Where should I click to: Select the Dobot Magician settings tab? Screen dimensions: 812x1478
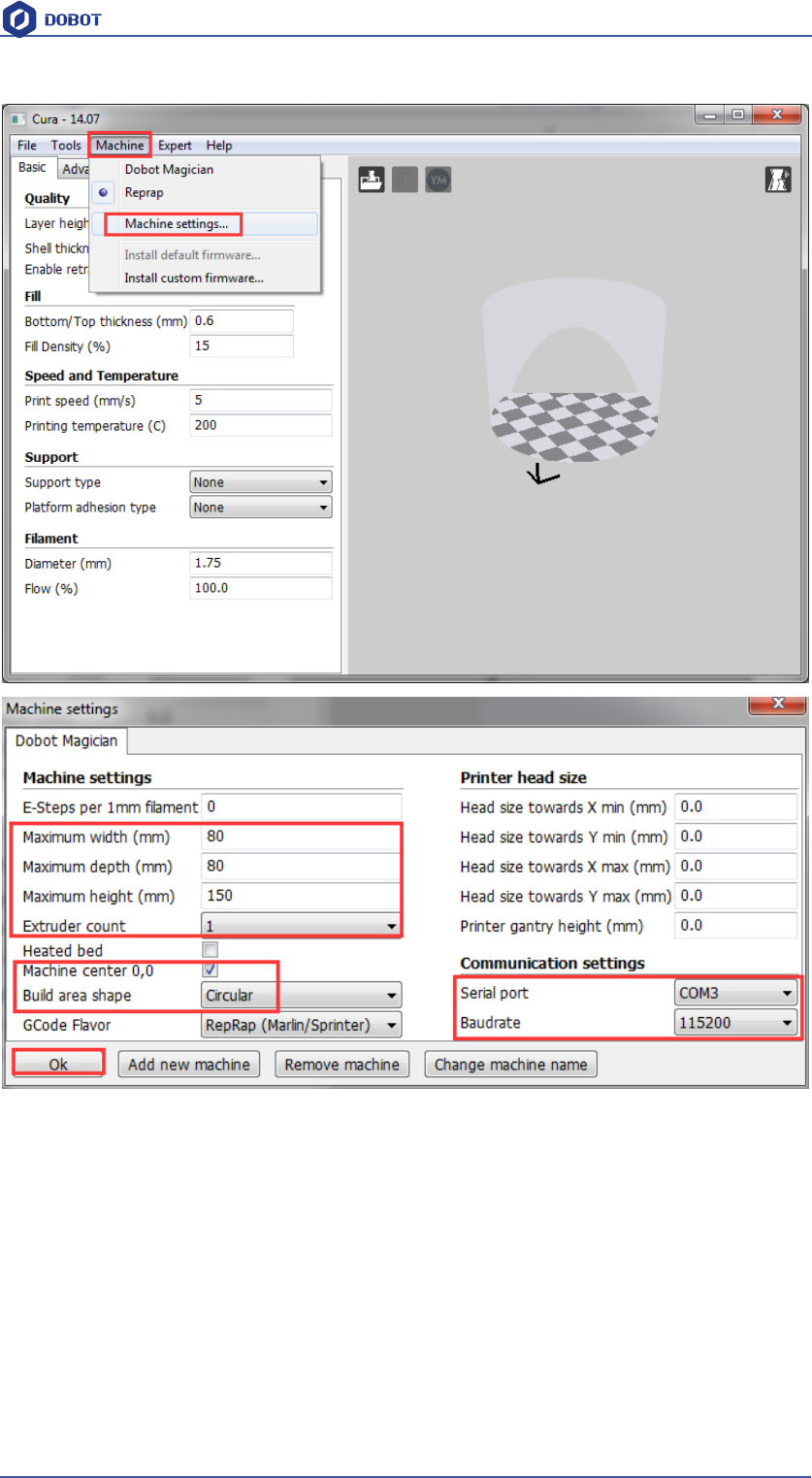point(67,740)
